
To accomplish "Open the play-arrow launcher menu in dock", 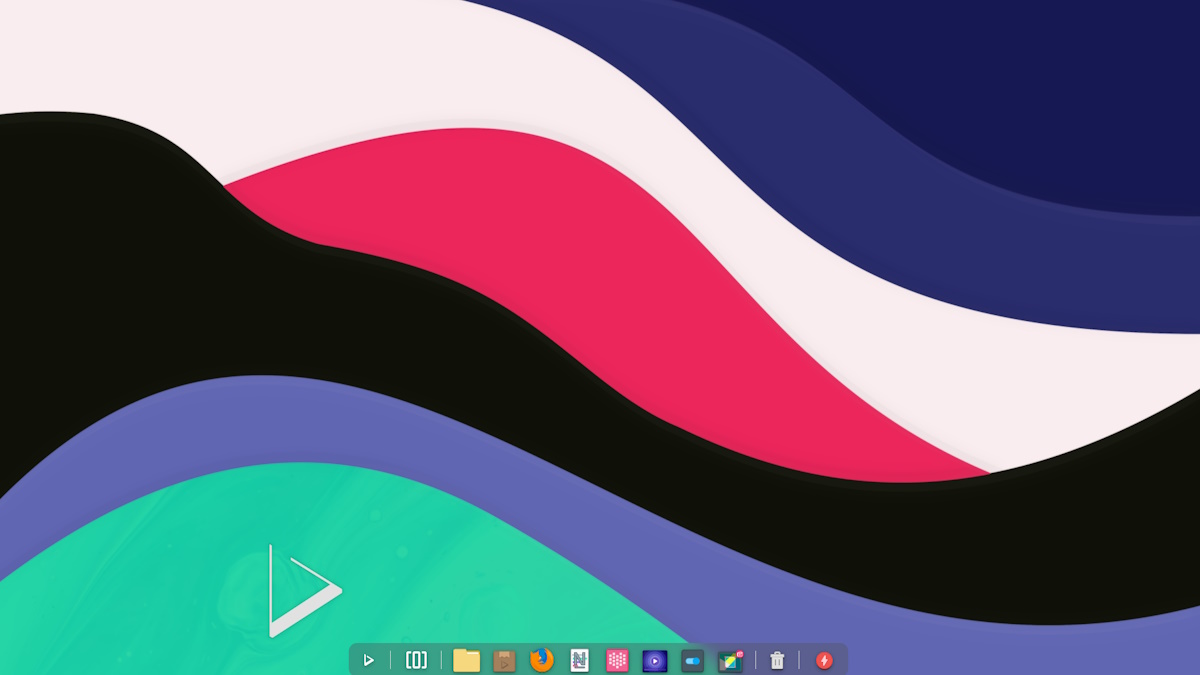I will tap(368, 660).
